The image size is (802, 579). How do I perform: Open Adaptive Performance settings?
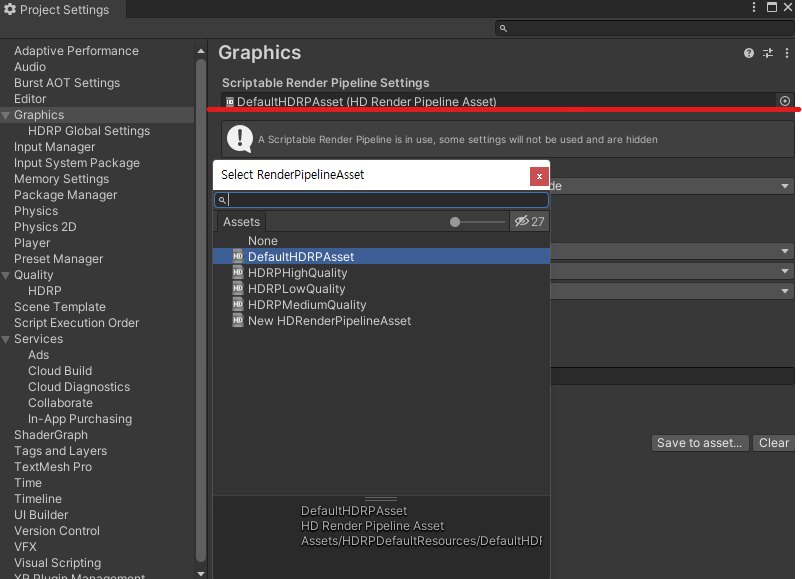76,51
